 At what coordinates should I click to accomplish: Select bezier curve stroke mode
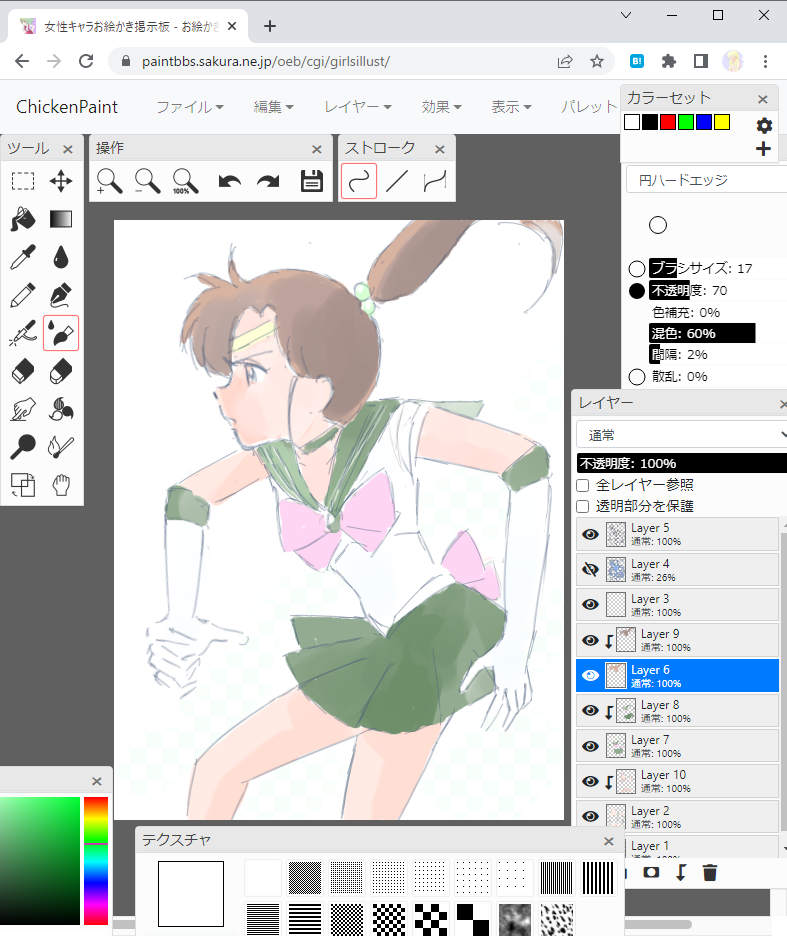coord(435,181)
